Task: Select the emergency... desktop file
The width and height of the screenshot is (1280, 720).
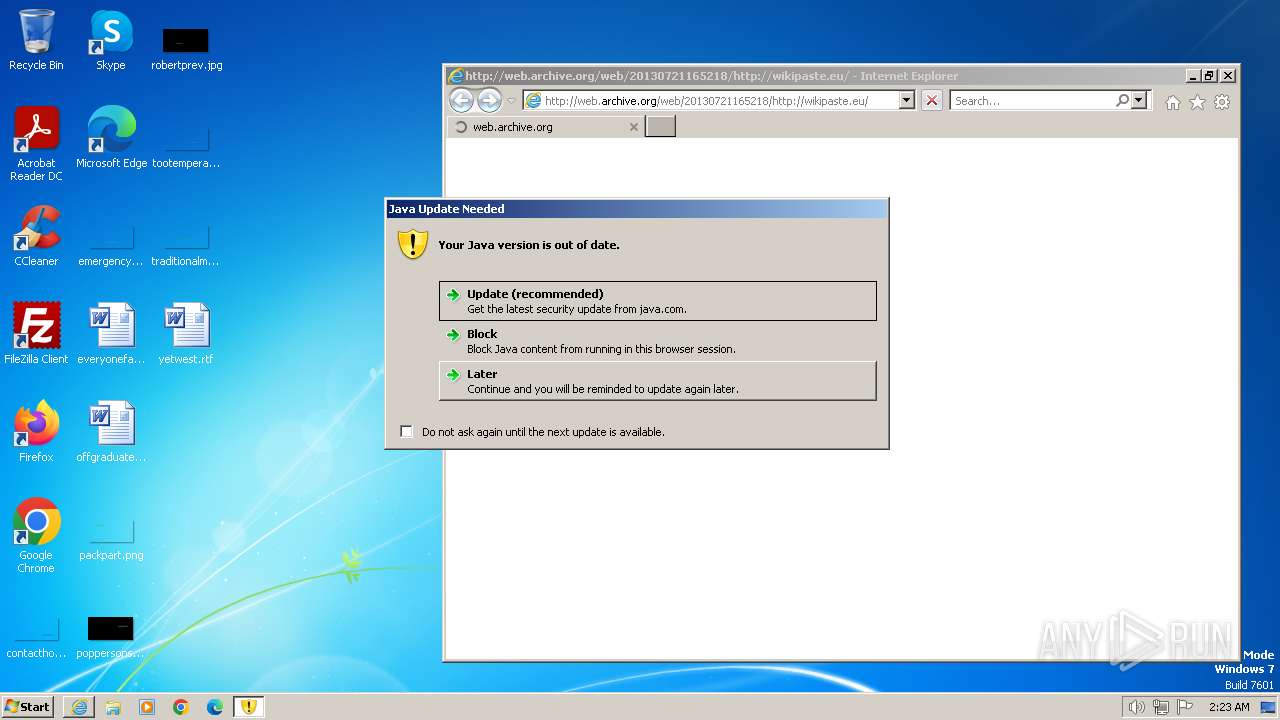Action: point(111,244)
